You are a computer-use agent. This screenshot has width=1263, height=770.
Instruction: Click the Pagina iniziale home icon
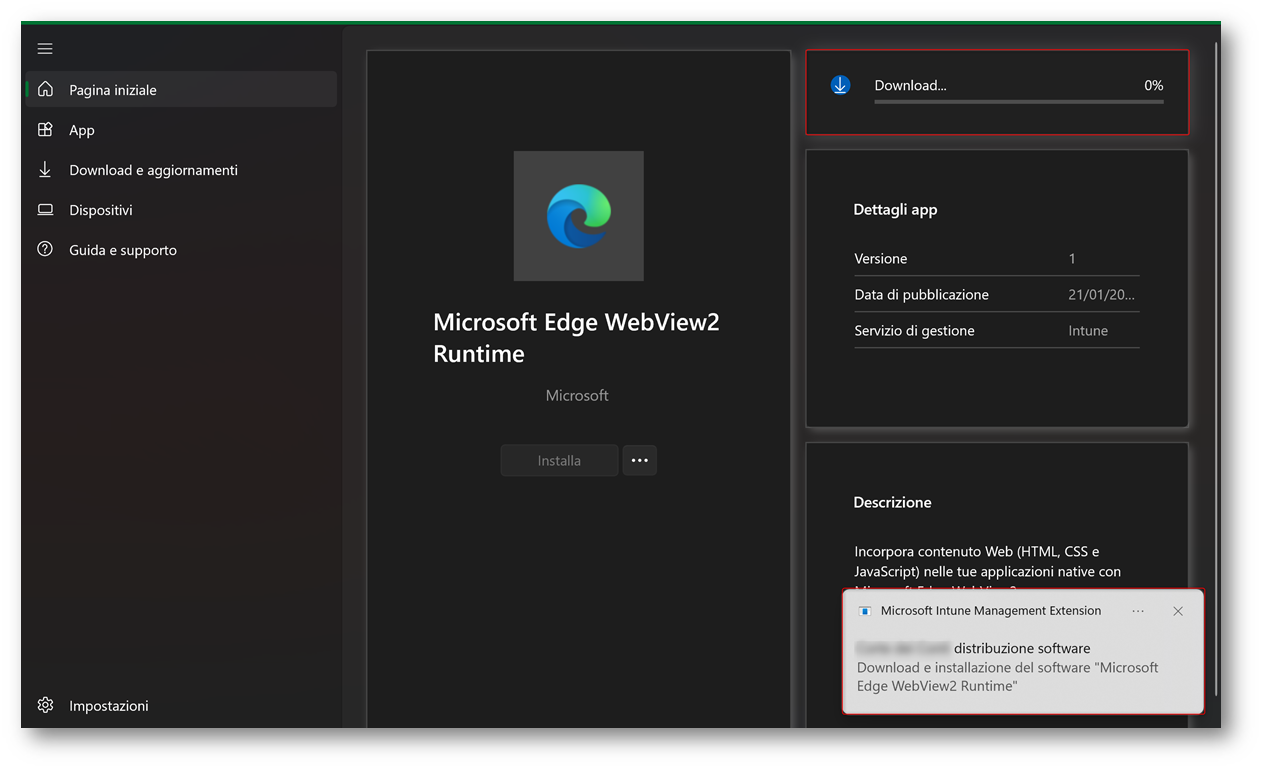(45, 90)
